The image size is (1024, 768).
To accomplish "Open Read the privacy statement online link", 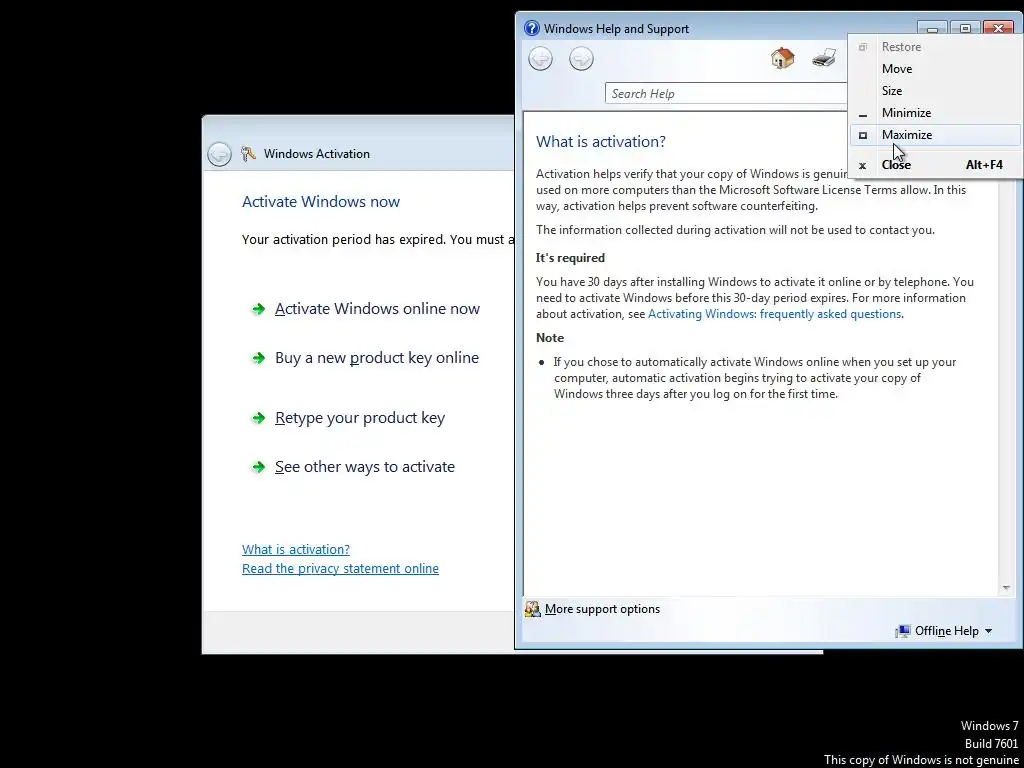I will pyautogui.click(x=340, y=569).
